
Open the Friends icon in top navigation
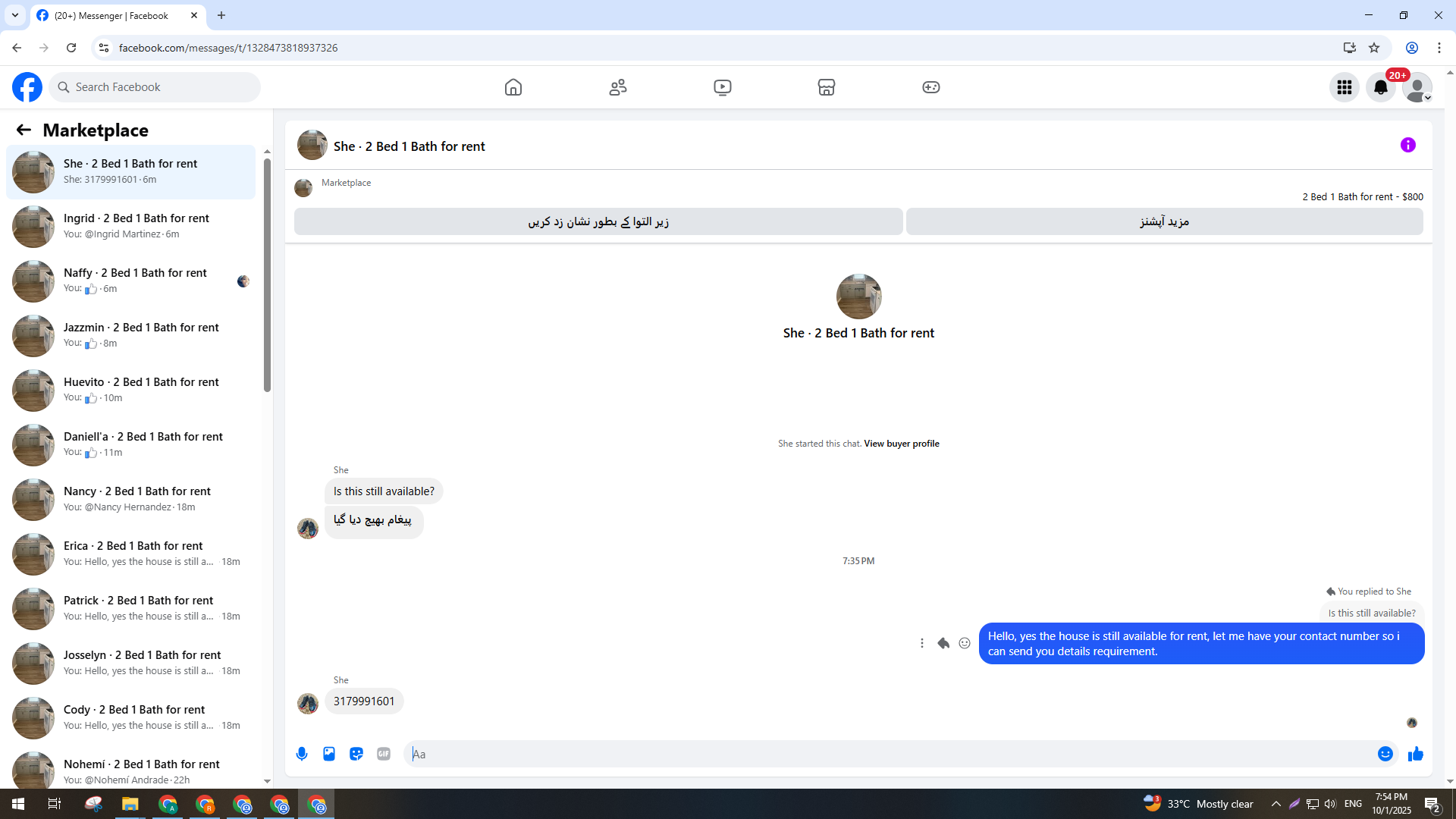618,87
